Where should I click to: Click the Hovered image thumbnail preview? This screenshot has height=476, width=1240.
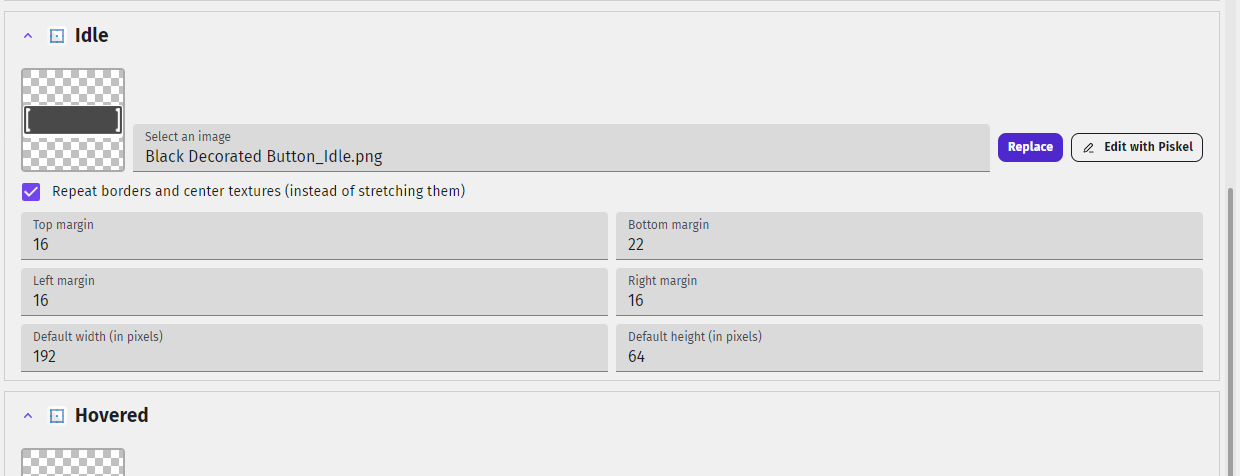point(73,462)
